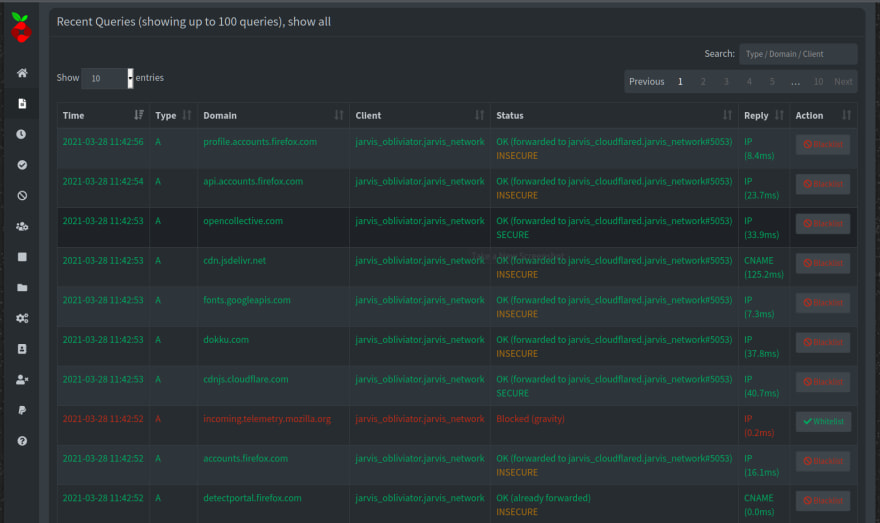Screen dimensions: 880x523
Task: Select pagination page 1
Action: [x=680, y=82]
